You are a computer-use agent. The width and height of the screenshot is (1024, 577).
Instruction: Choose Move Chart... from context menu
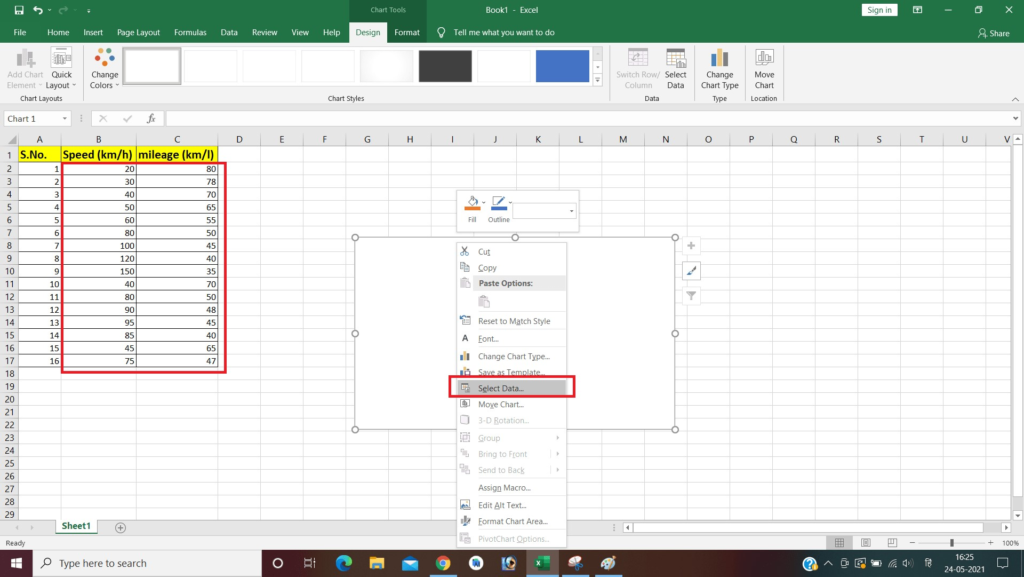[x=511, y=405]
